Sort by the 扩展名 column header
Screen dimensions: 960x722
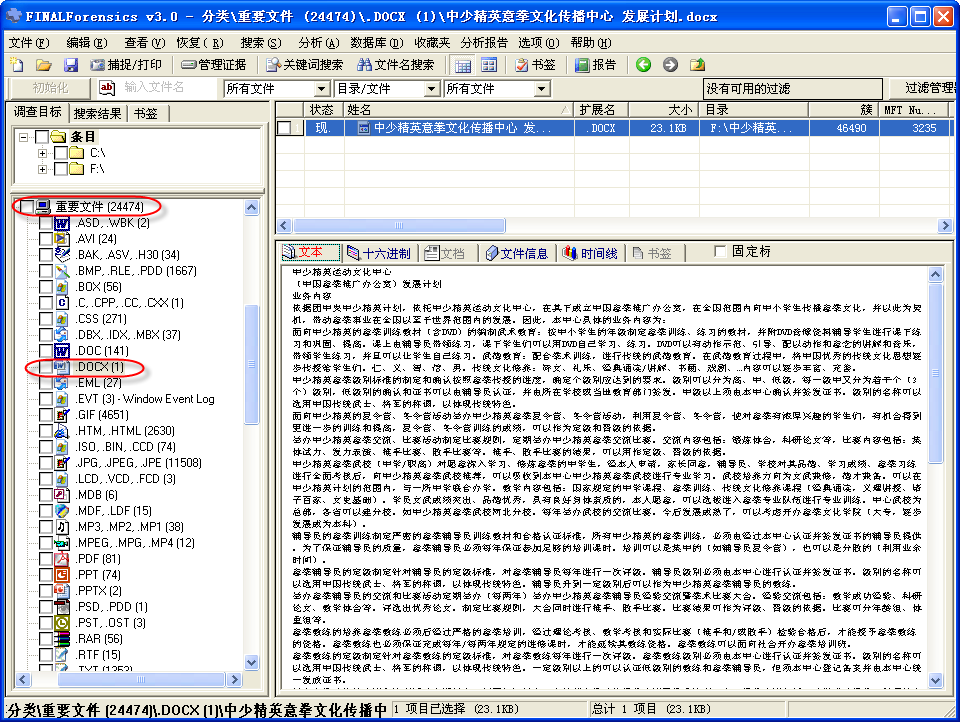pyautogui.click(x=601, y=110)
